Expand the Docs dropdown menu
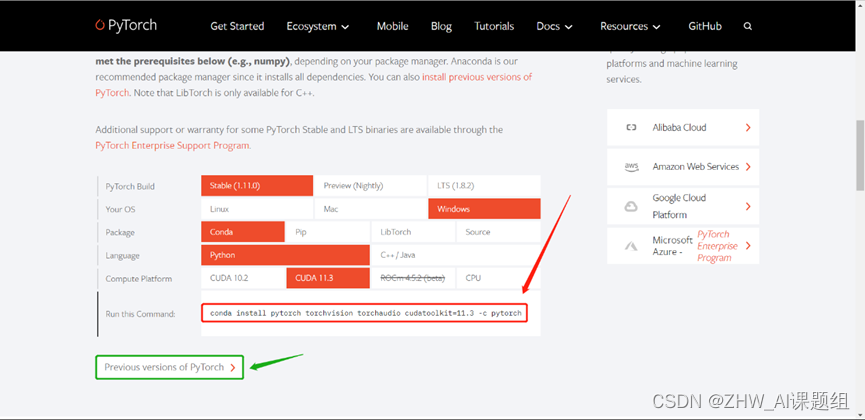 (554, 26)
